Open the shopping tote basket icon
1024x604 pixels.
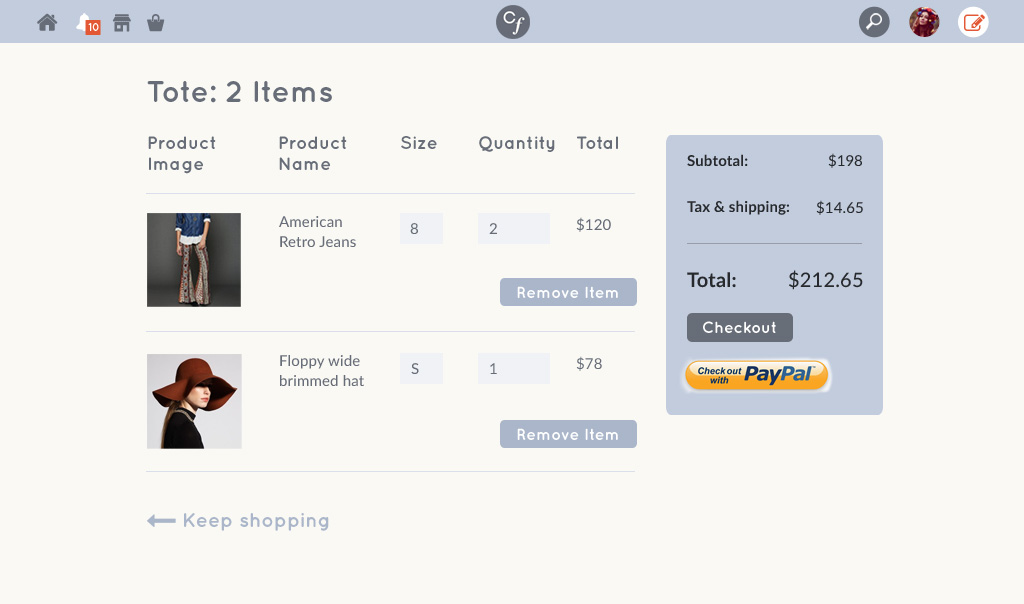155,22
